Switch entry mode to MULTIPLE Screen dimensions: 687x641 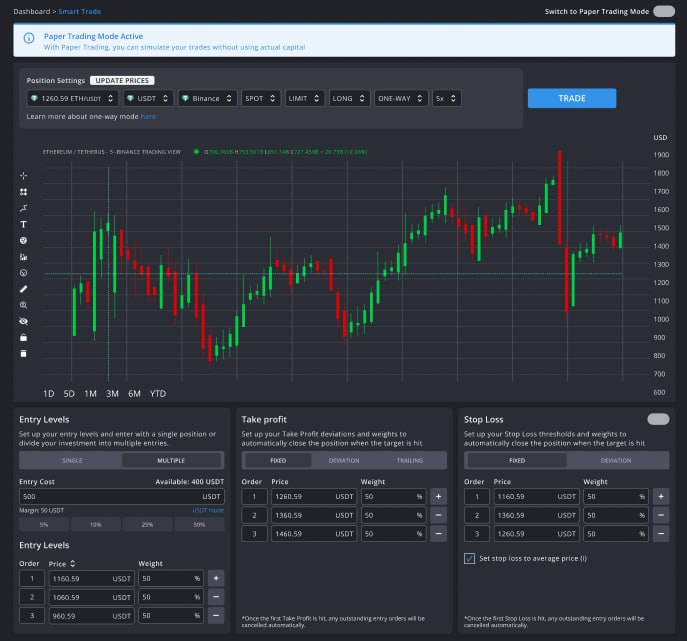tap(171, 460)
